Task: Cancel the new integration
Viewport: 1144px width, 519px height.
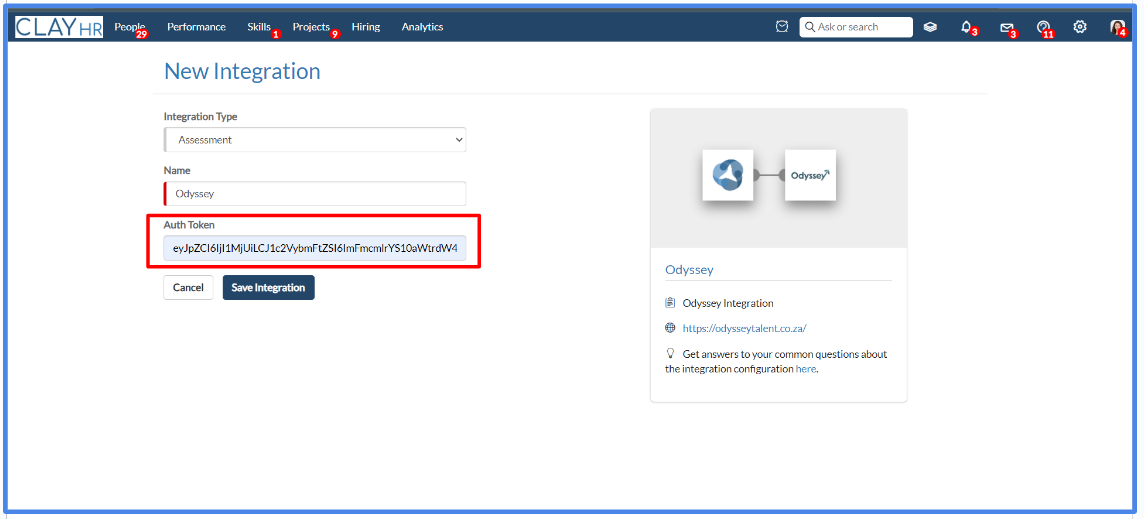Action: pos(188,288)
